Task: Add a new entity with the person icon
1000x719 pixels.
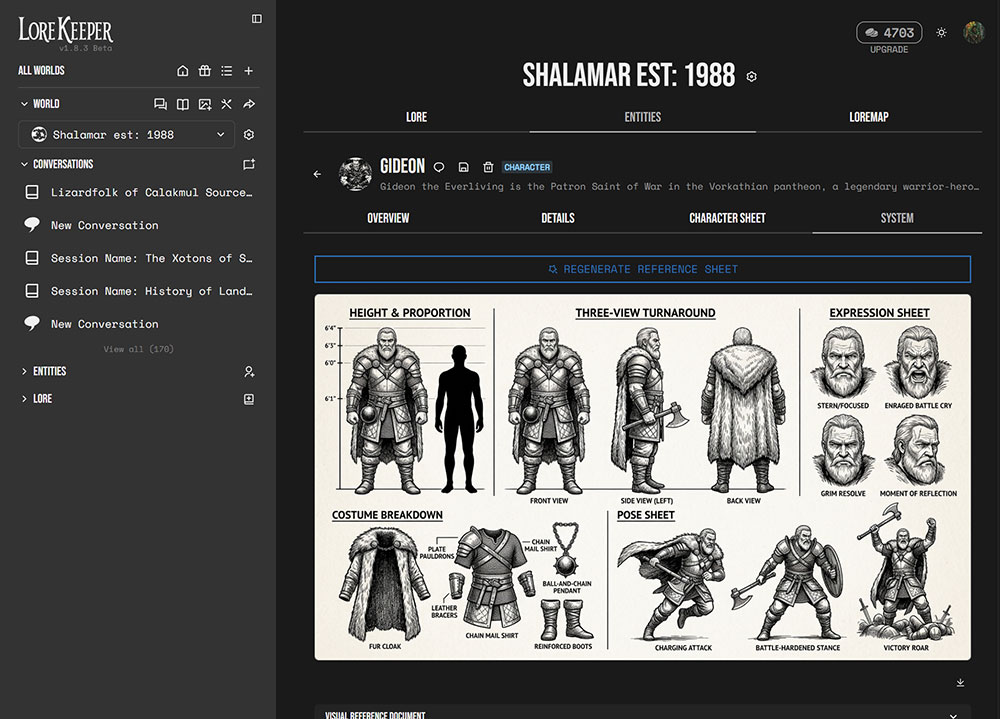Action: pyautogui.click(x=248, y=371)
